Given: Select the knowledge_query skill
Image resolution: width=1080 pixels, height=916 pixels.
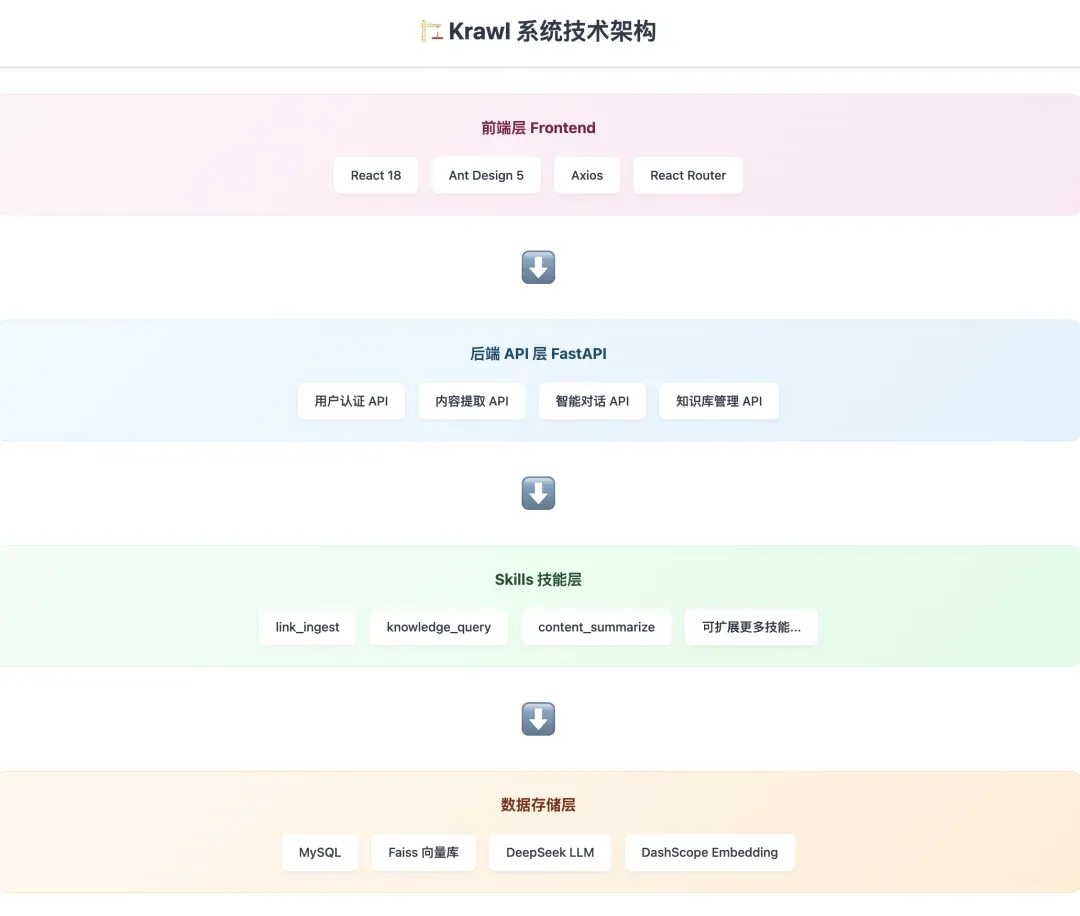Looking at the screenshot, I should [x=439, y=627].
